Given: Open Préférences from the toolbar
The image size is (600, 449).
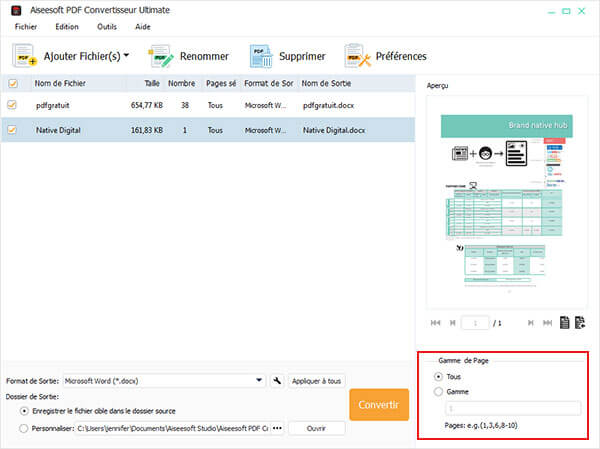Looking at the screenshot, I should pos(358,56).
